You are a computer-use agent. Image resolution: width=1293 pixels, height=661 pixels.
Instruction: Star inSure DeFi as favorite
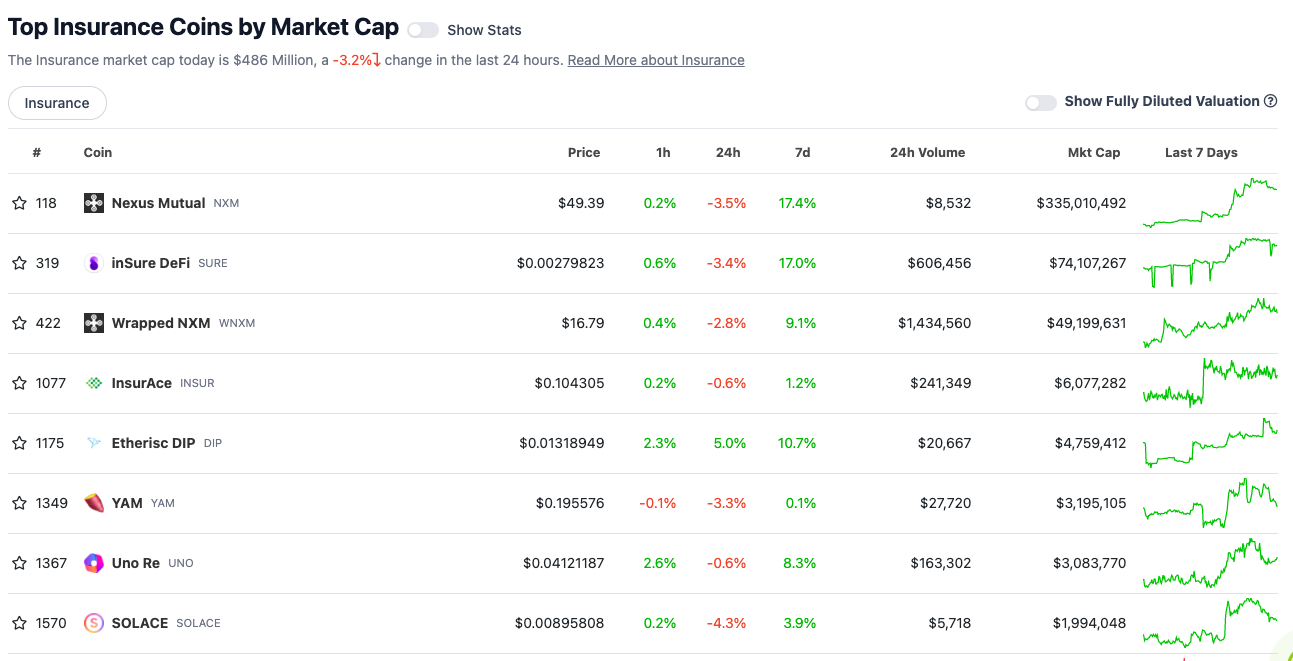[19, 263]
